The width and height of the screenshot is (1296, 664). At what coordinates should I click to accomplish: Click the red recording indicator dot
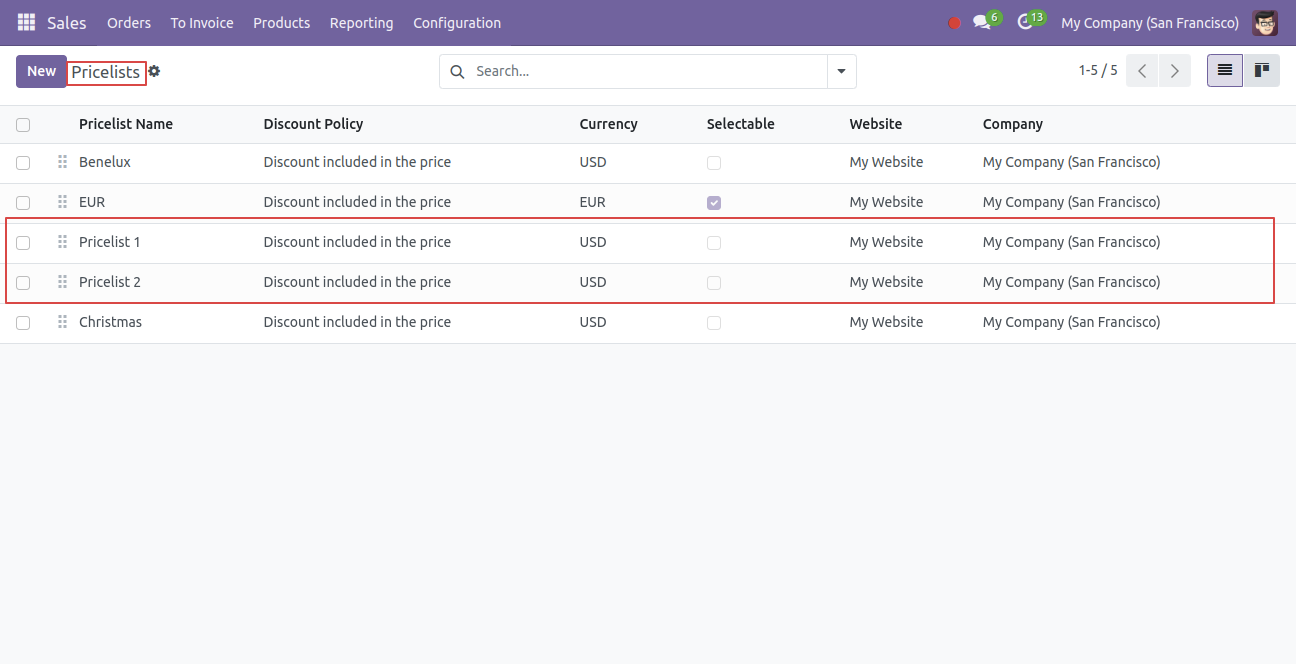click(x=954, y=23)
